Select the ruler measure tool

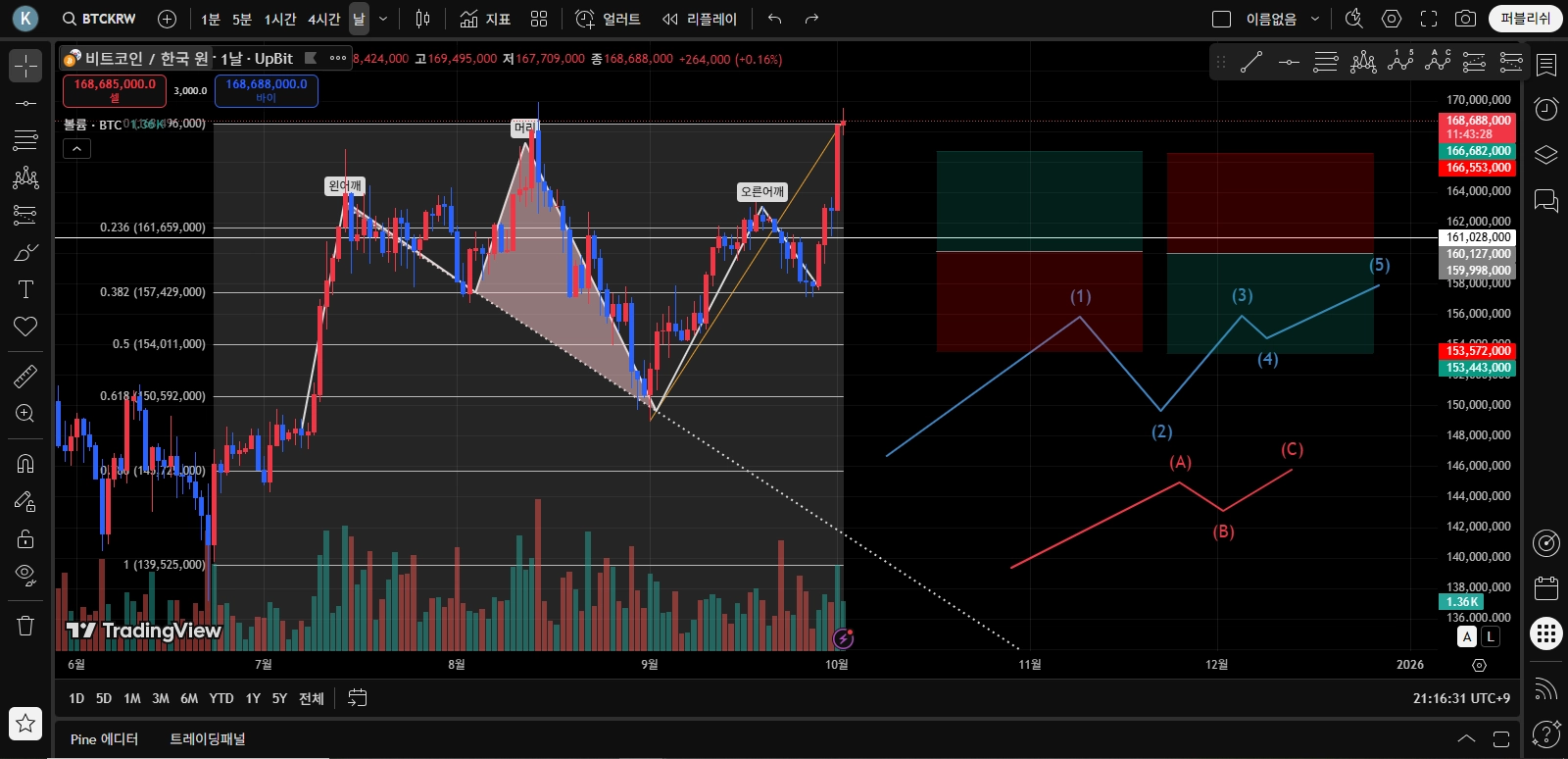(25, 376)
